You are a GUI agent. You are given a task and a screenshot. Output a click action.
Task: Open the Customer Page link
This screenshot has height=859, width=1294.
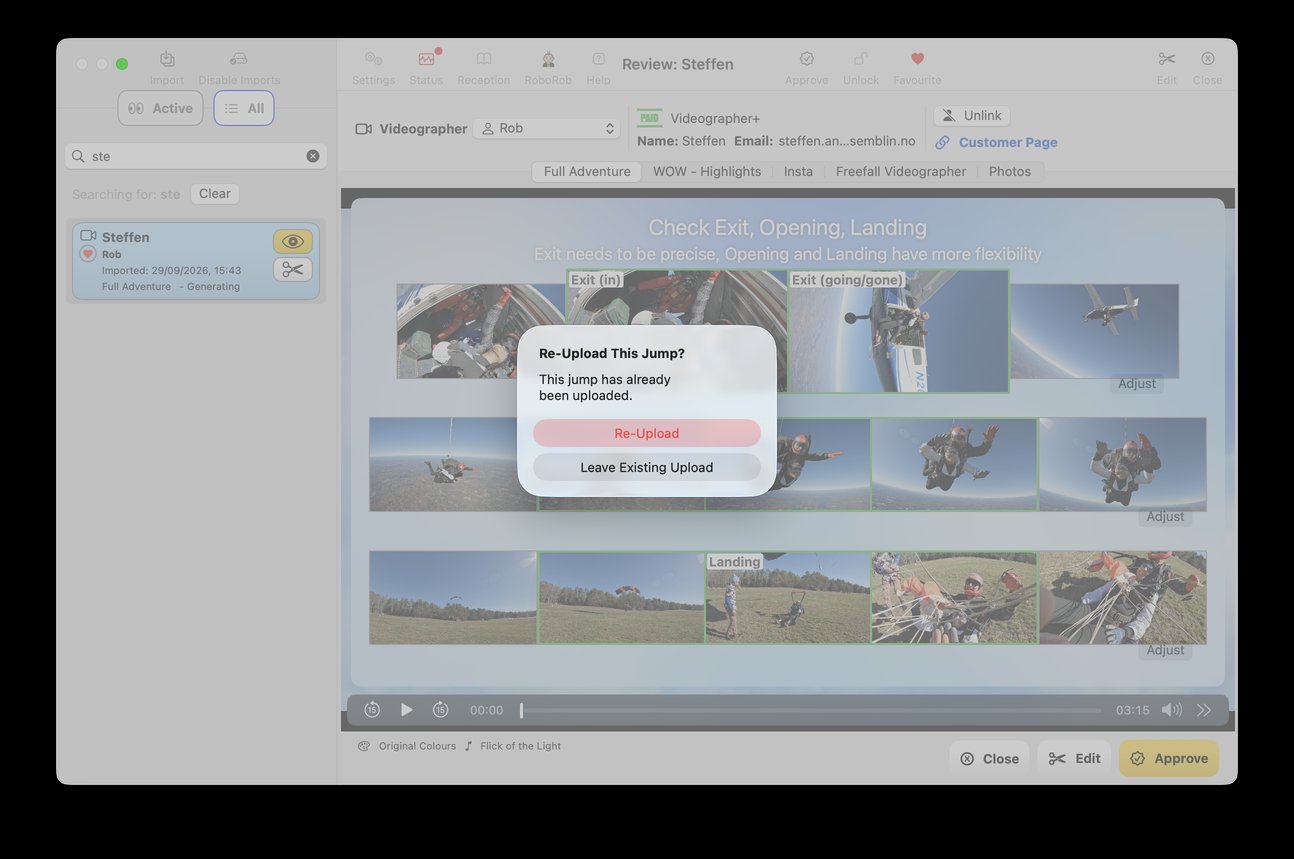(996, 142)
